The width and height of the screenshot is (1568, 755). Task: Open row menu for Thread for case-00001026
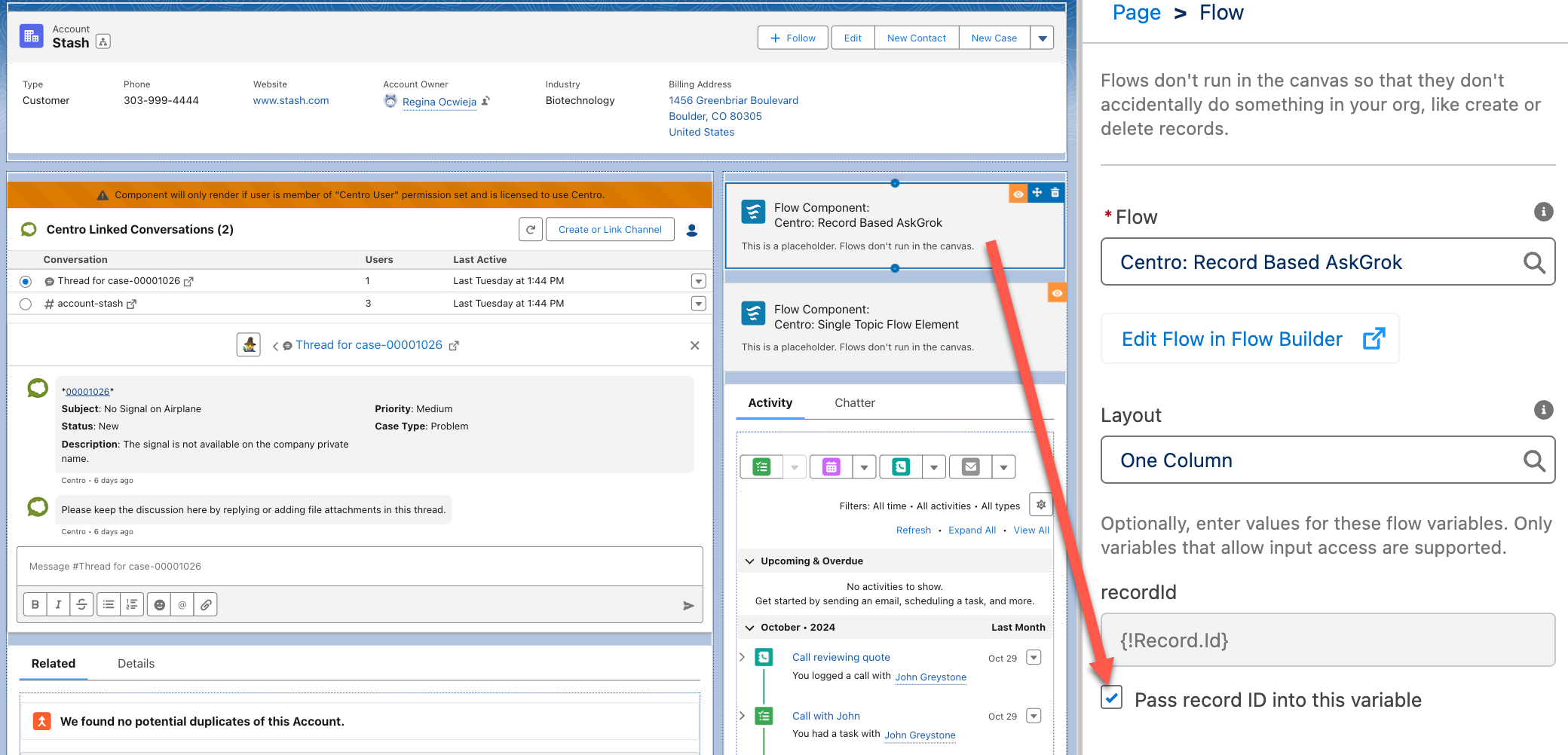coord(699,281)
